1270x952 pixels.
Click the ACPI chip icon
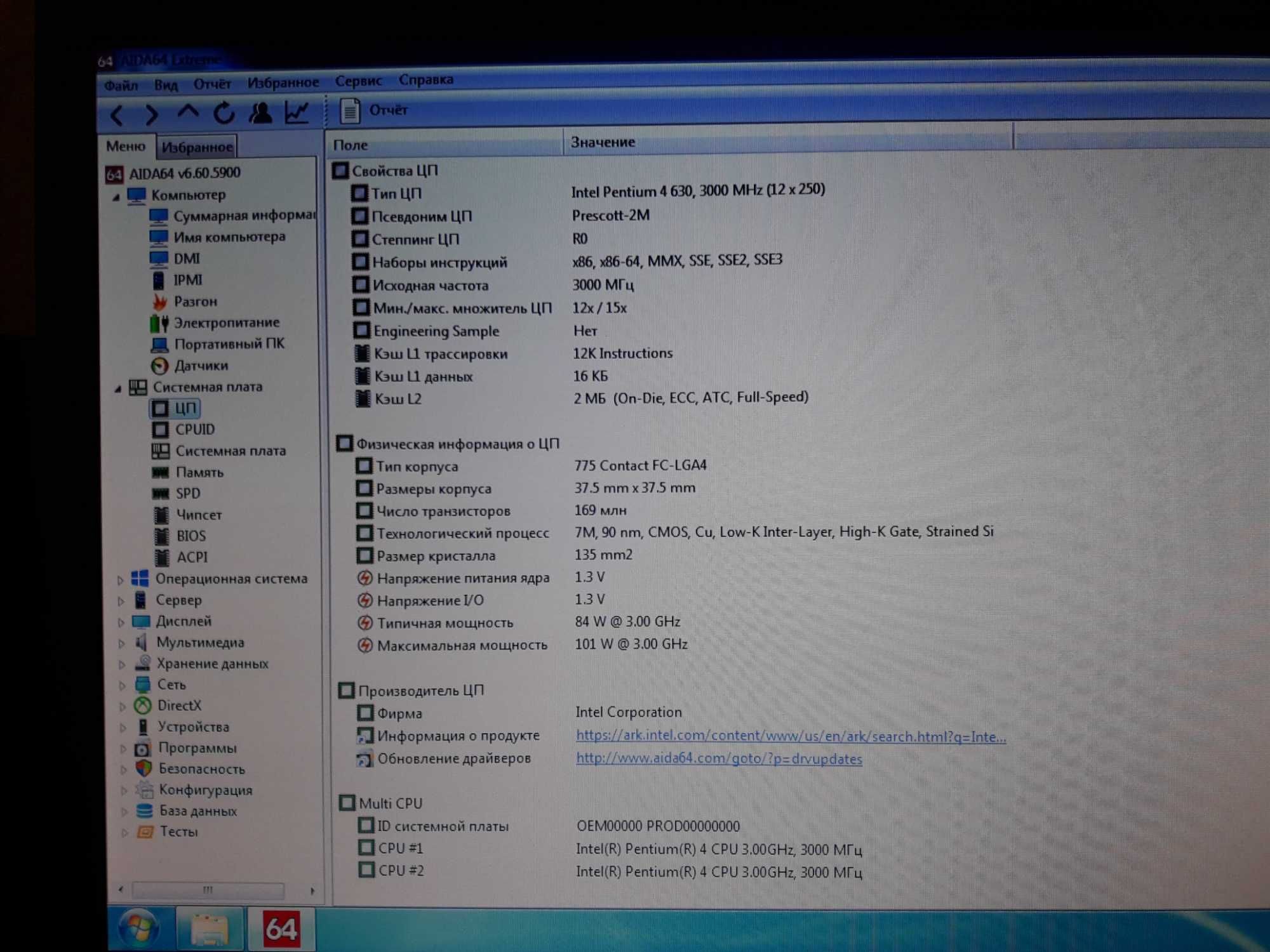pos(163,557)
